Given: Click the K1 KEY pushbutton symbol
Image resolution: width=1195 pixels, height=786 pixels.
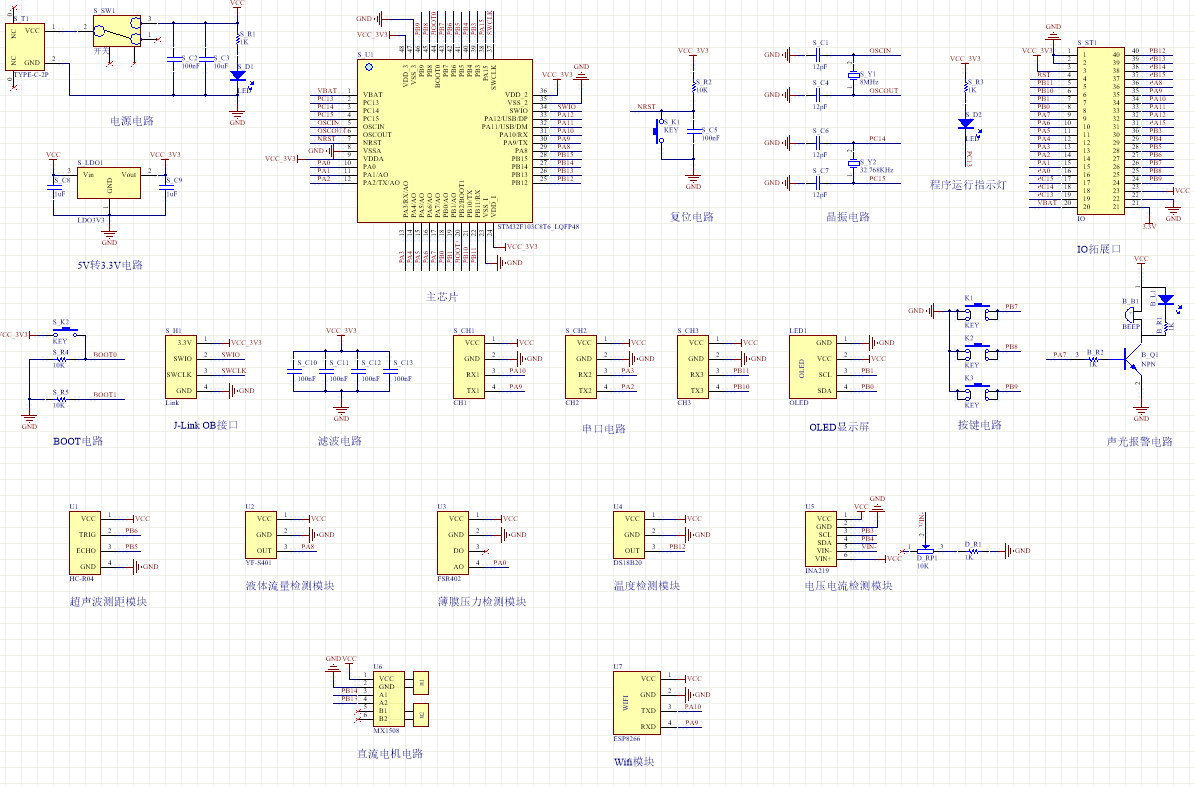Looking at the screenshot, I should [x=979, y=311].
